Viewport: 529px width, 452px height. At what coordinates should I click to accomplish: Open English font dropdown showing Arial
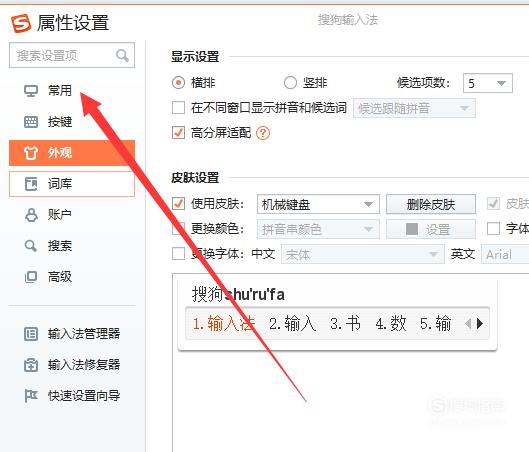[505, 254]
